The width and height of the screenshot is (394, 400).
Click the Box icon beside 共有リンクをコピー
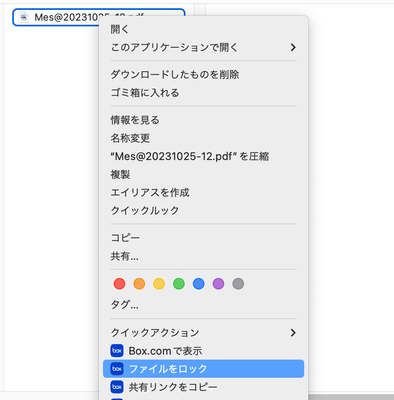coord(117,387)
